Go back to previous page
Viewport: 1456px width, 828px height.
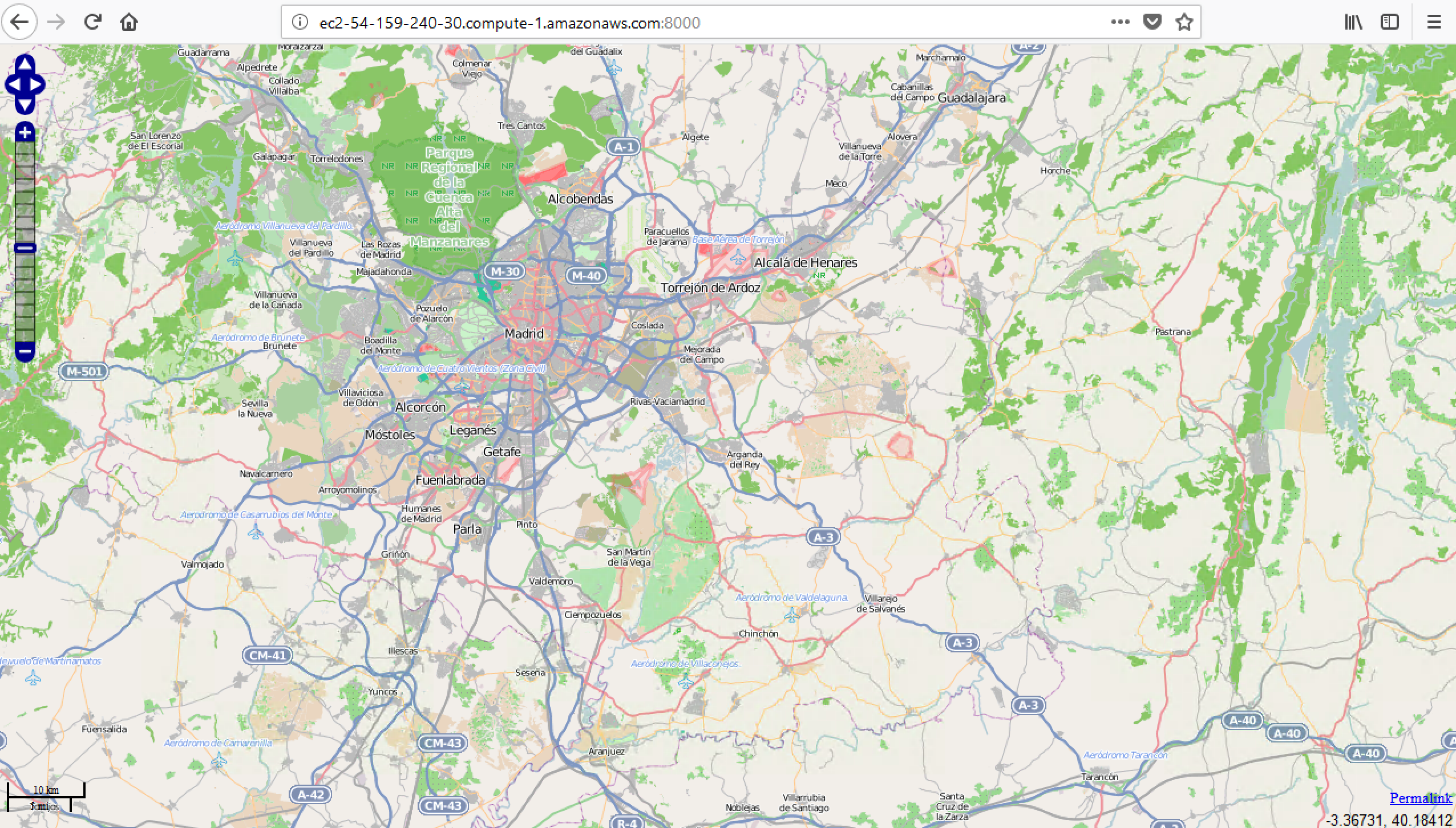click(x=20, y=22)
